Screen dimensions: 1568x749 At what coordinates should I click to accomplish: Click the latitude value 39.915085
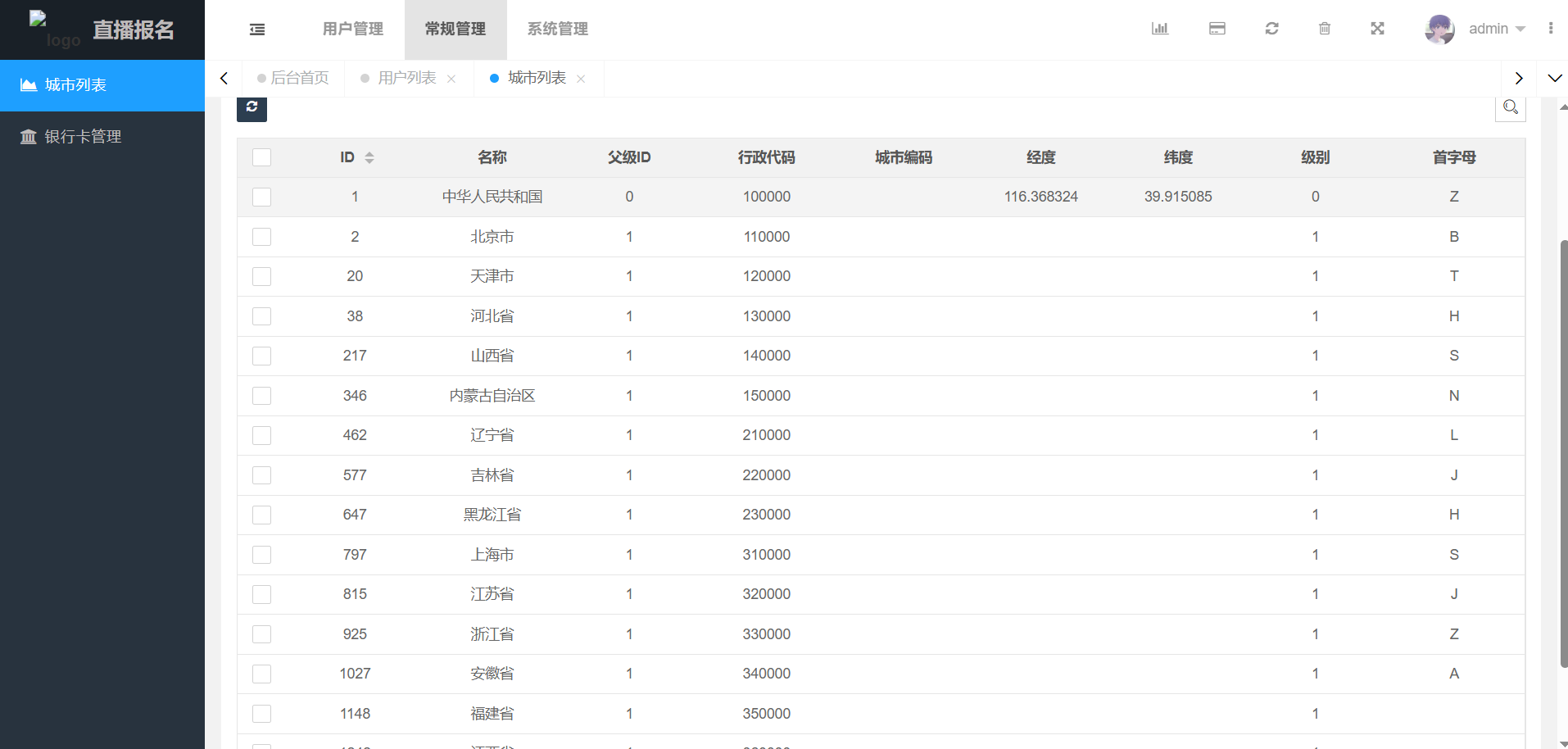1178,197
